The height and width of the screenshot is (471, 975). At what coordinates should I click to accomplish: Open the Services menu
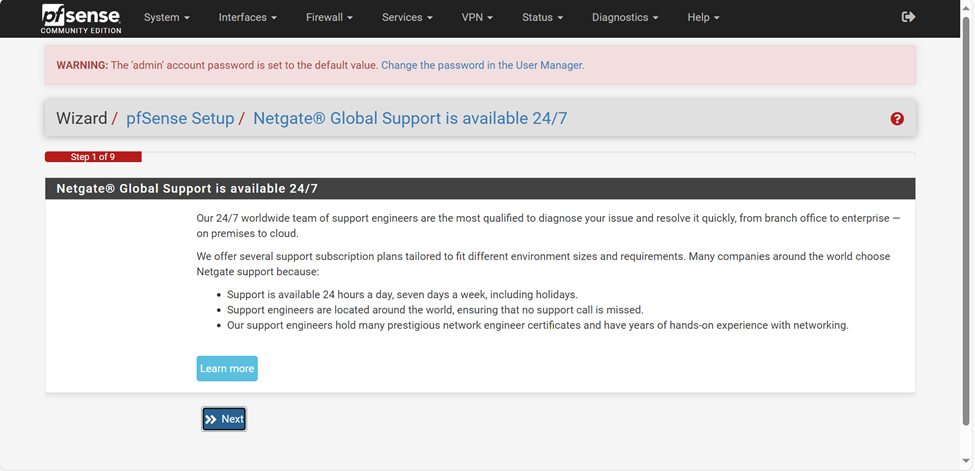(x=407, y=18)
